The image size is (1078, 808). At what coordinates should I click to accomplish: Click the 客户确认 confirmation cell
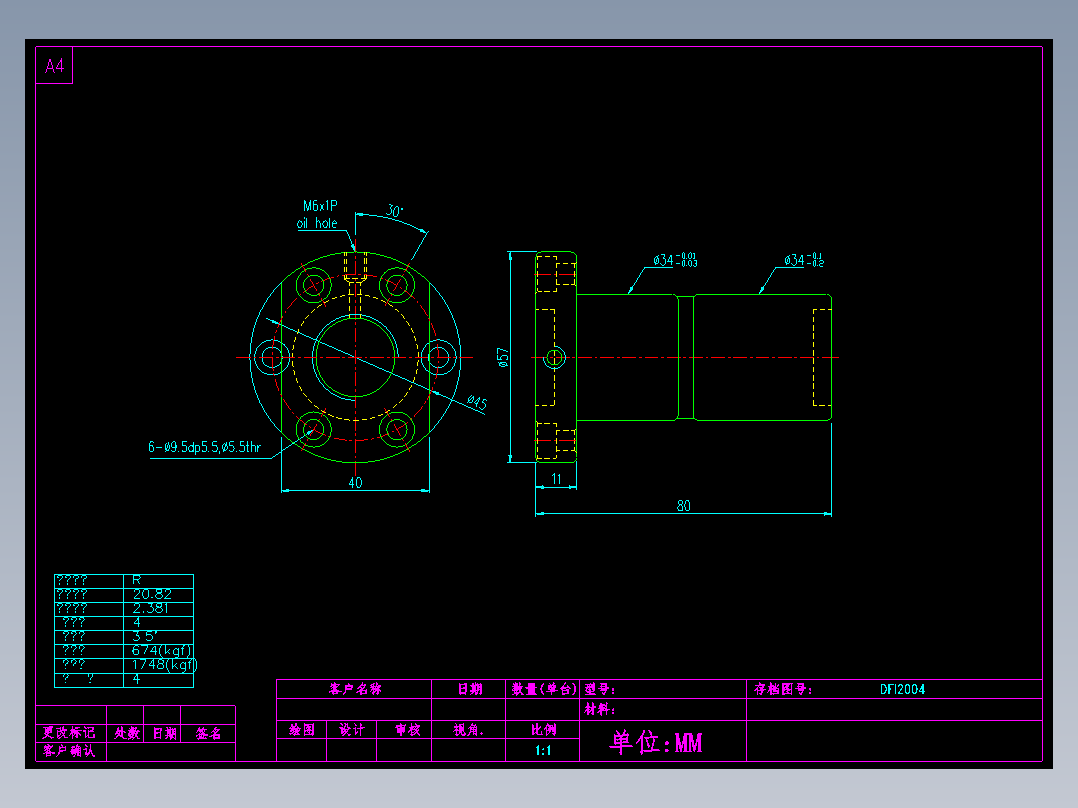pos(69,751)
